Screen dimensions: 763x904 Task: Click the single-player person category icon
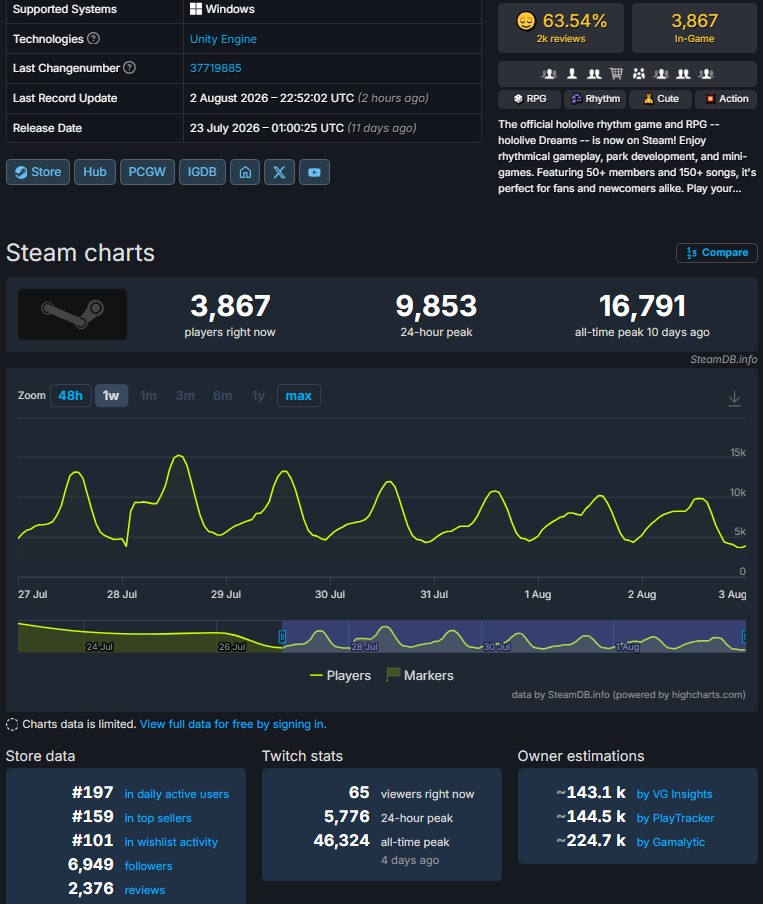(572, 73)
